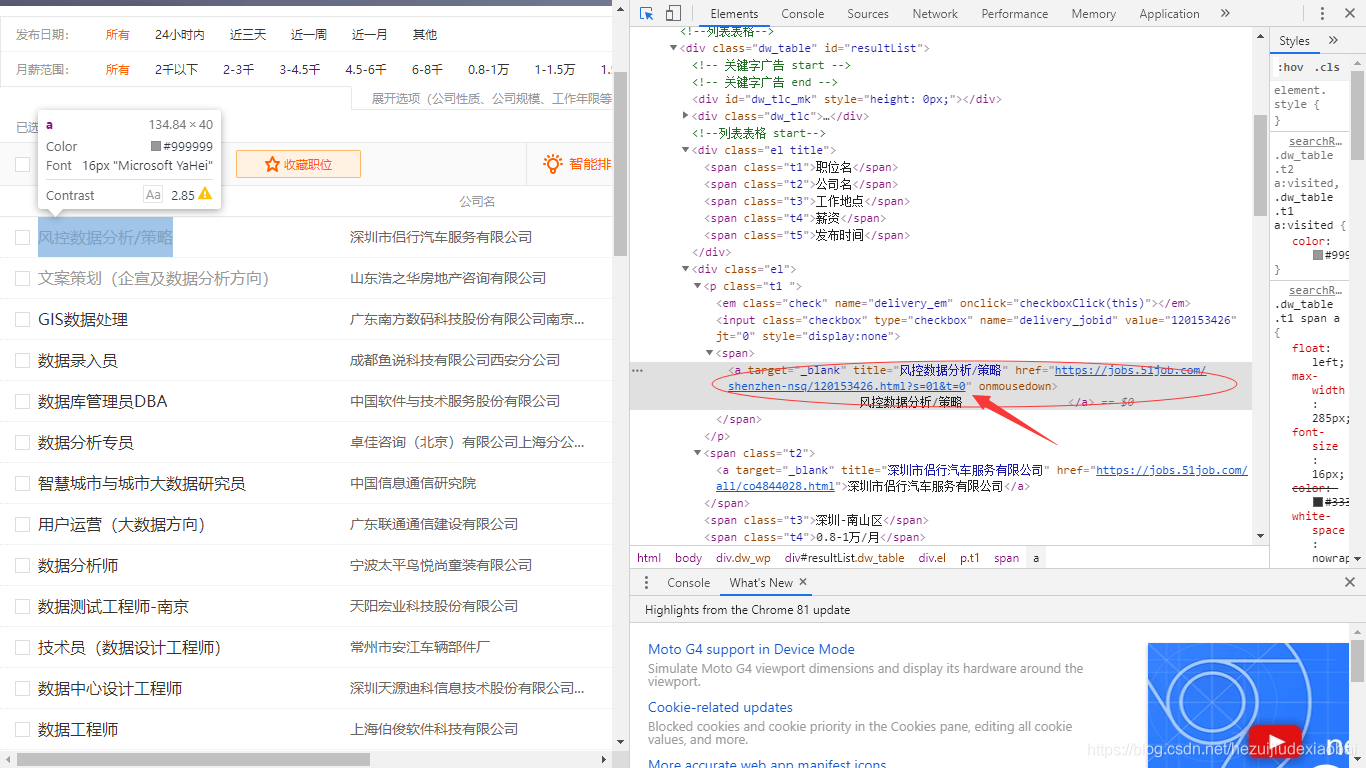The image size is (1366, 768).
Task: Select span class="t1" 职位名 DOM row
Action: tap(799, 167)
